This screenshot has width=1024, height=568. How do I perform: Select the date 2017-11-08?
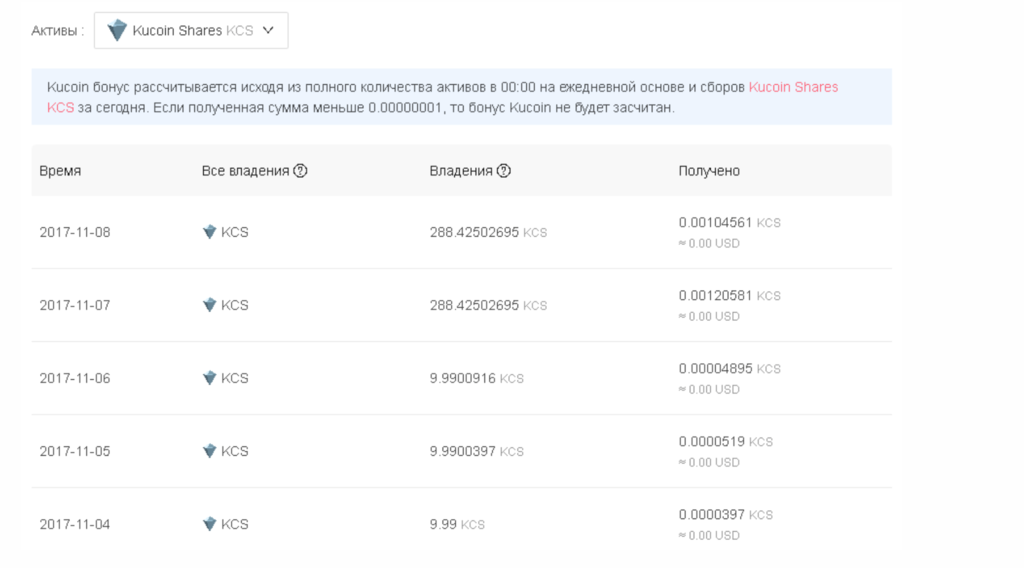pos(74,232)
